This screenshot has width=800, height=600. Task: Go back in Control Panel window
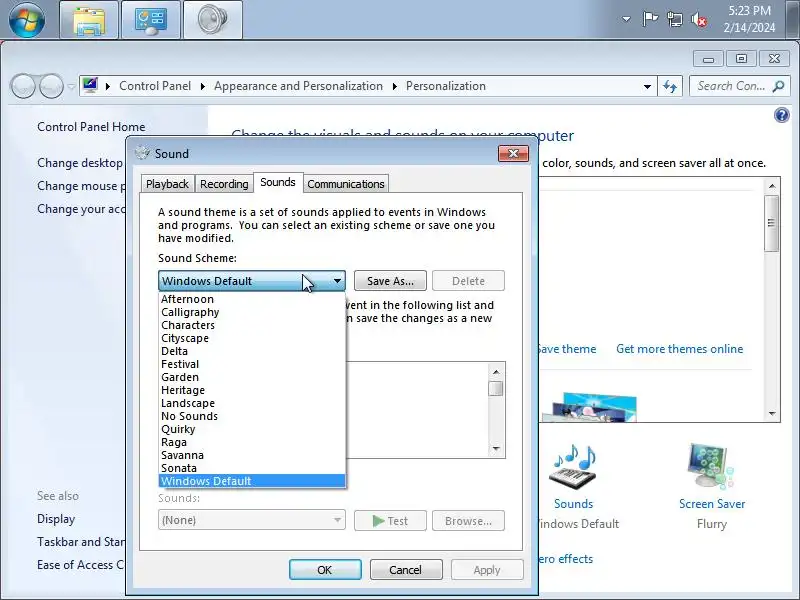23,86
